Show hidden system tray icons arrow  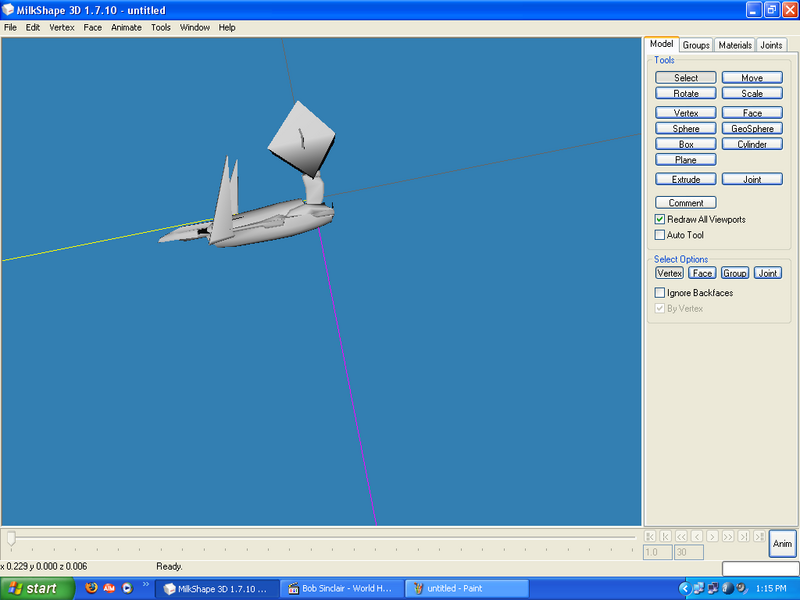tap(685, 588)
